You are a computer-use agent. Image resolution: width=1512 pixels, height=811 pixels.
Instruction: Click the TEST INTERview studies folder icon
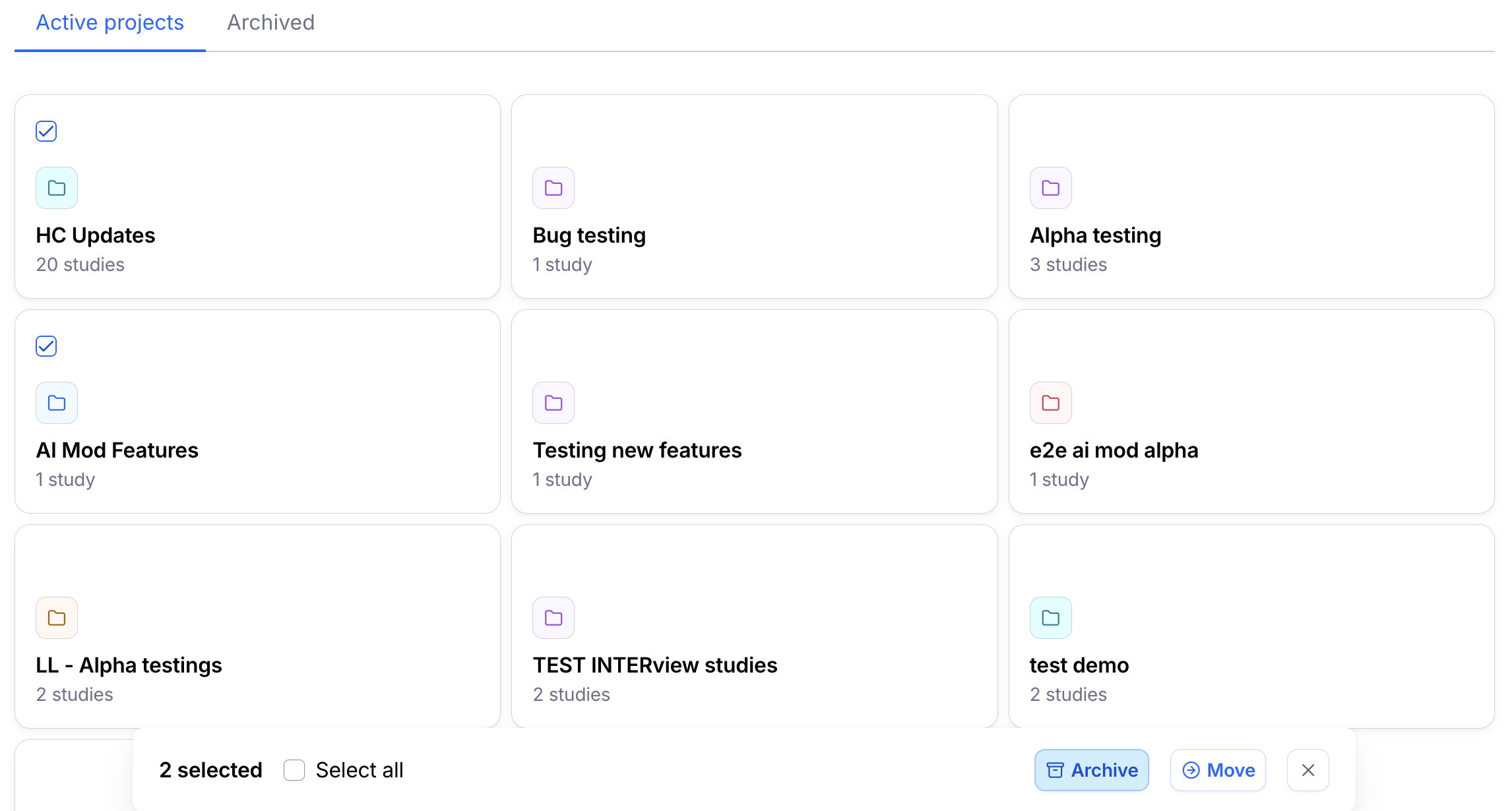(x=553, y=618)
